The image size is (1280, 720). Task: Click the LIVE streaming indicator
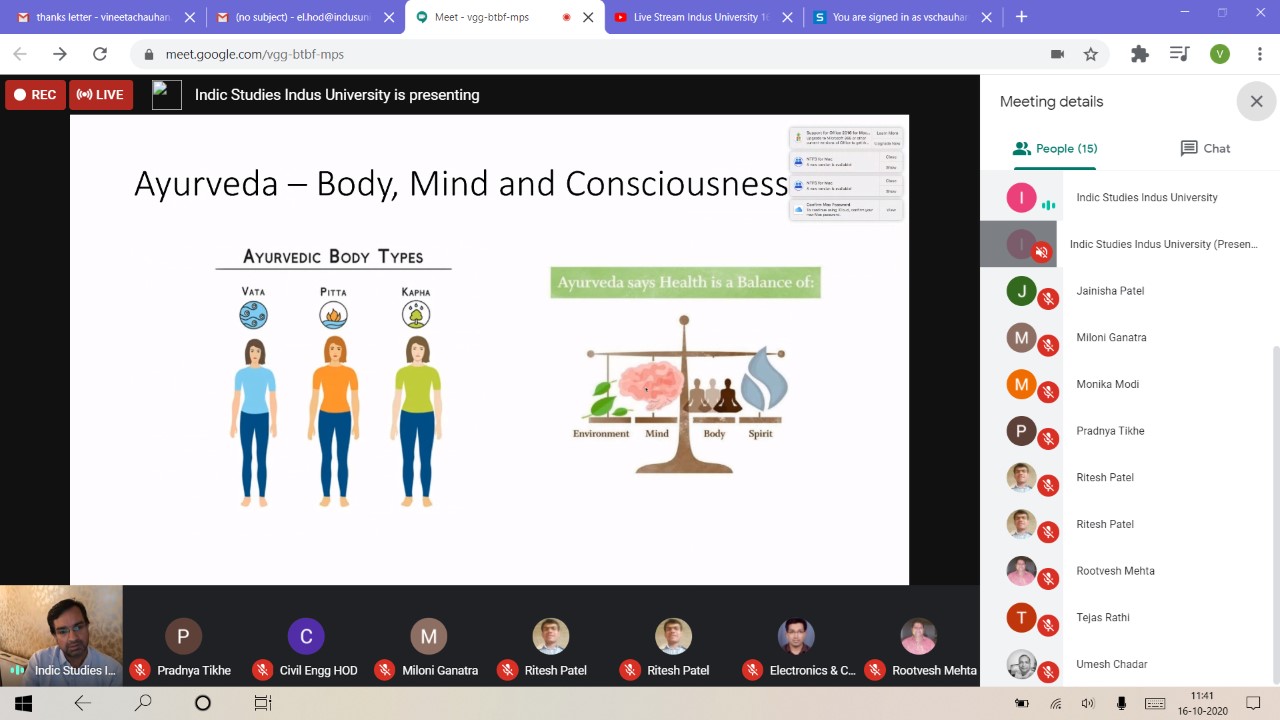click(x=101, y=95)
